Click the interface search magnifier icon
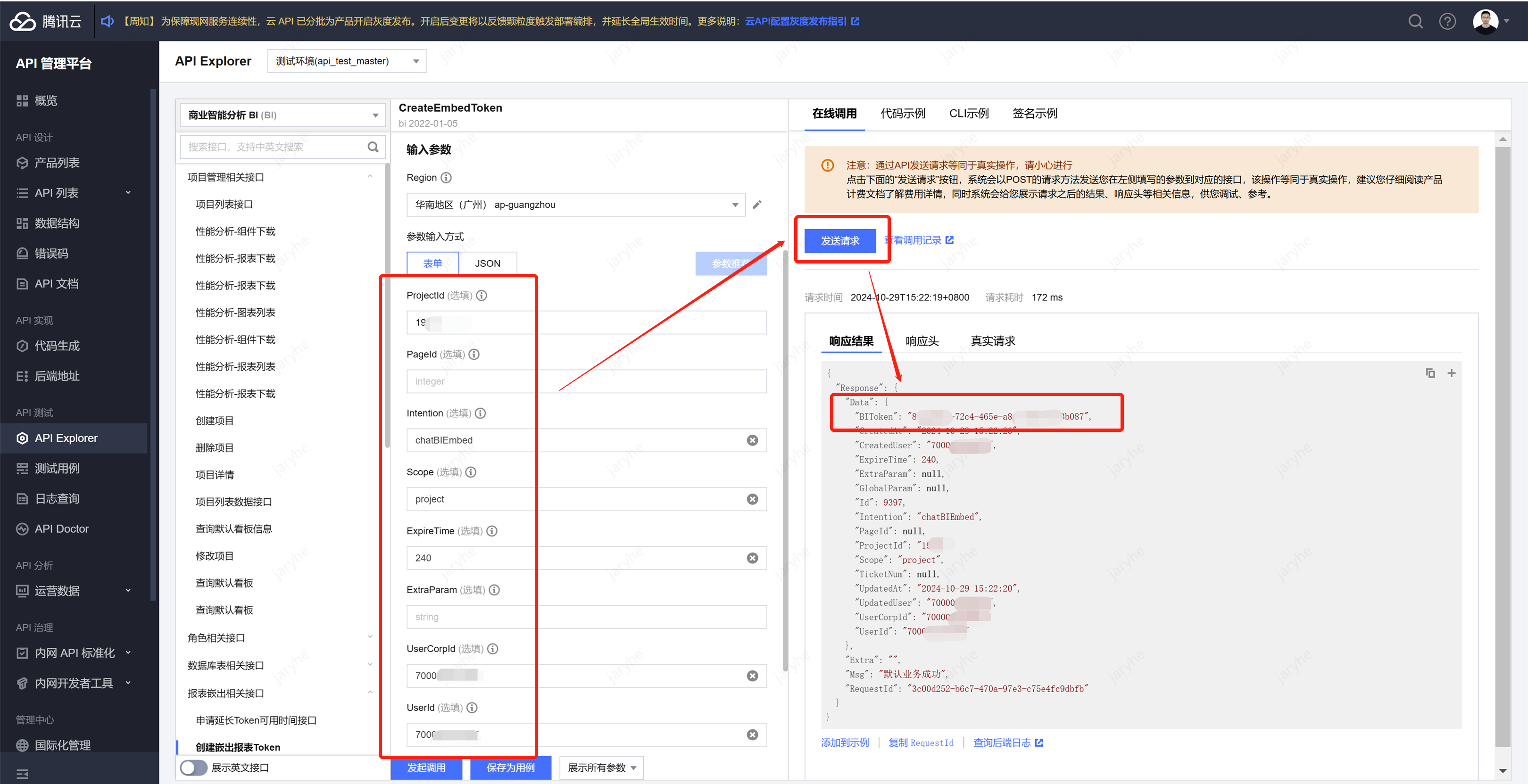The width and height of the screenshot is (1528, 784). pos(373,147)
